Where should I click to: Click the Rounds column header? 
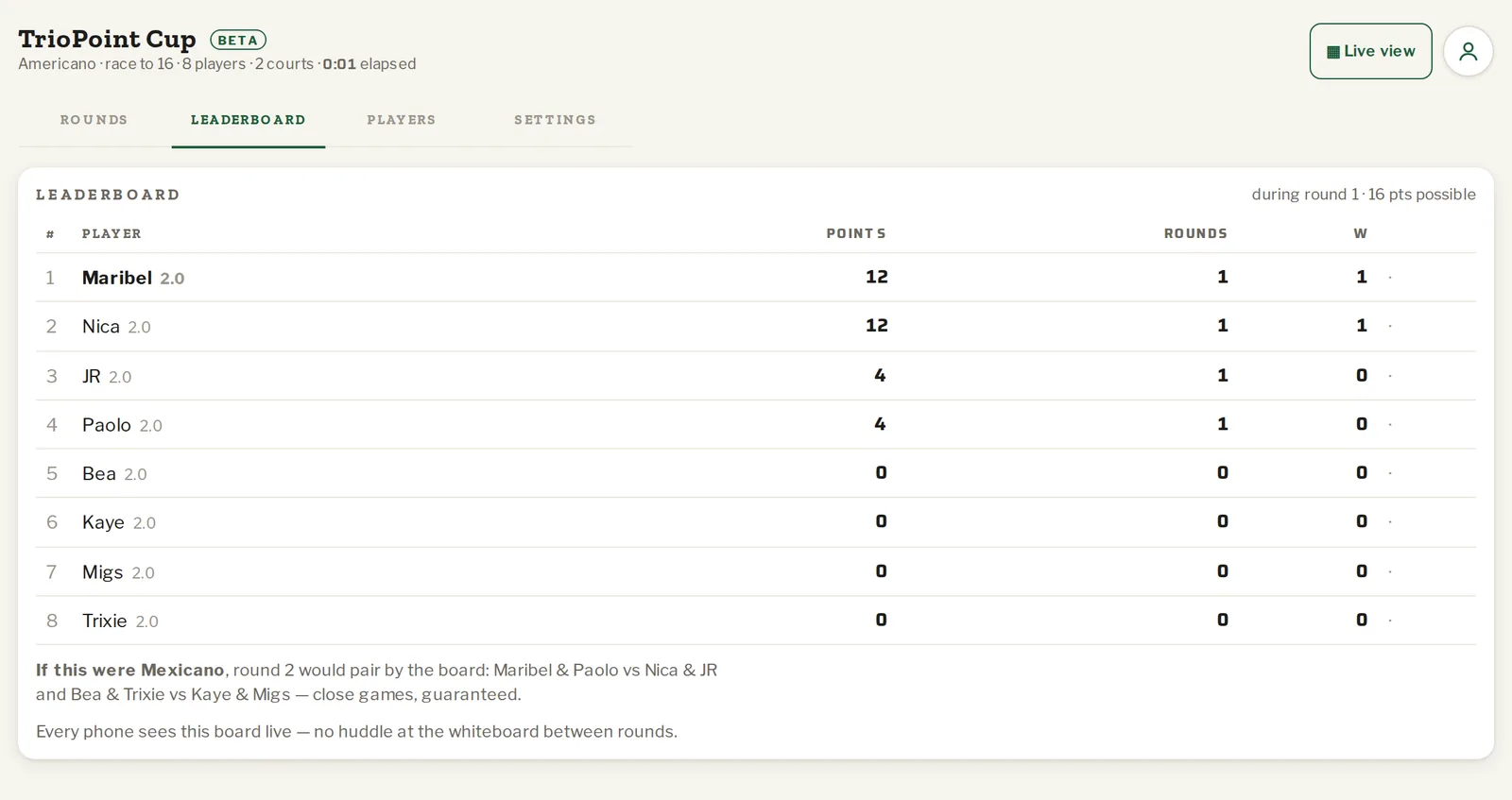click(x=1195, y=233)
